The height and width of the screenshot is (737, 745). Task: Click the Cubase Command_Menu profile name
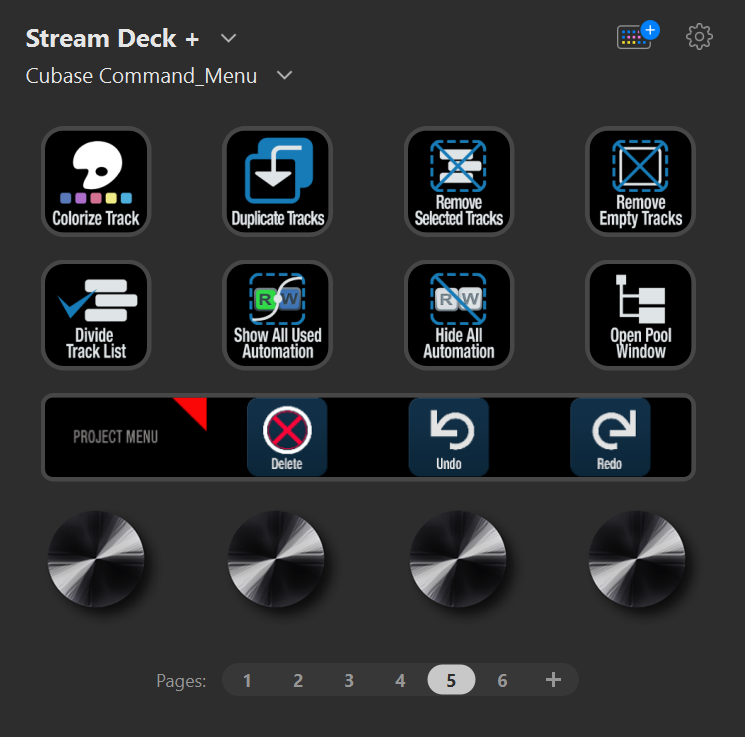click(141, 76)
